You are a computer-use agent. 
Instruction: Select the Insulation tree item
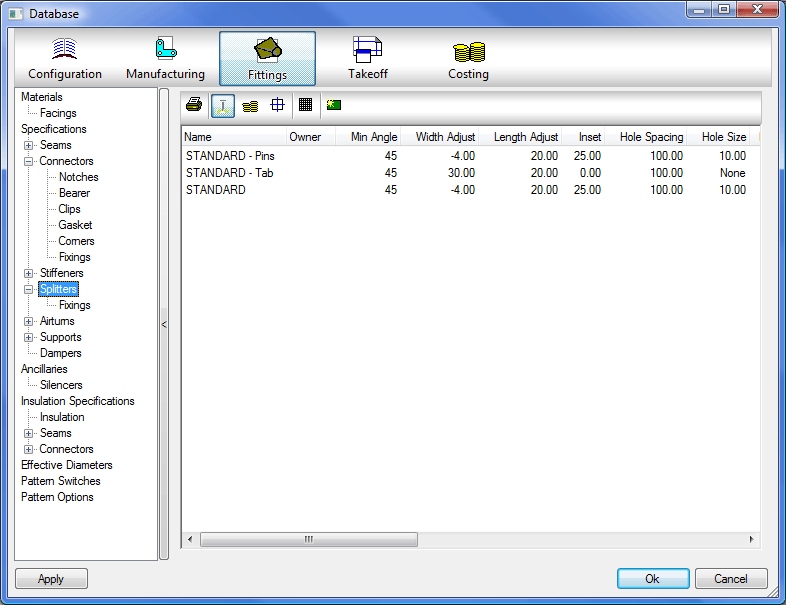point(62,417)
